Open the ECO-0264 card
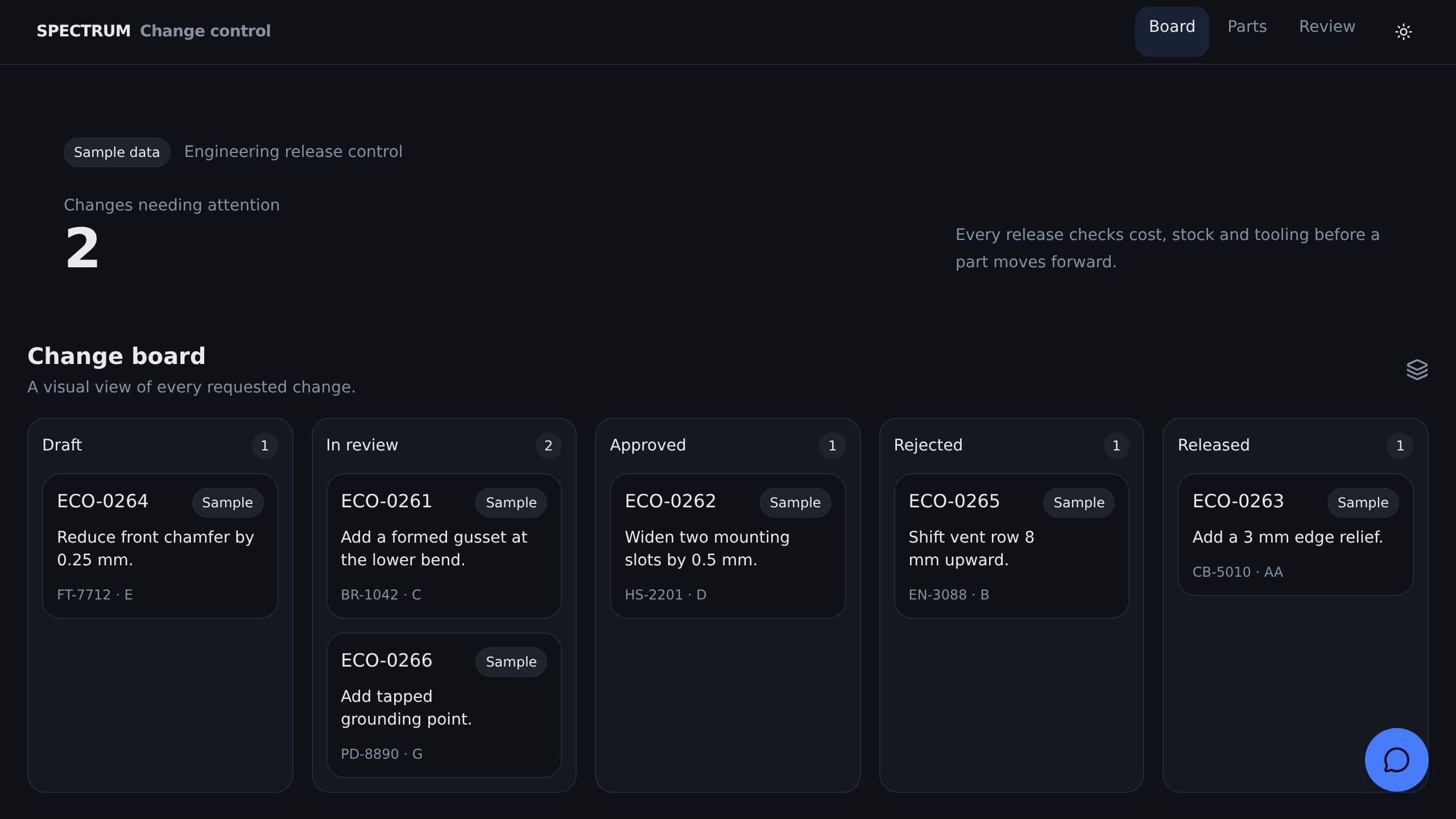1456x819 pixels. (x=160, y=546)
